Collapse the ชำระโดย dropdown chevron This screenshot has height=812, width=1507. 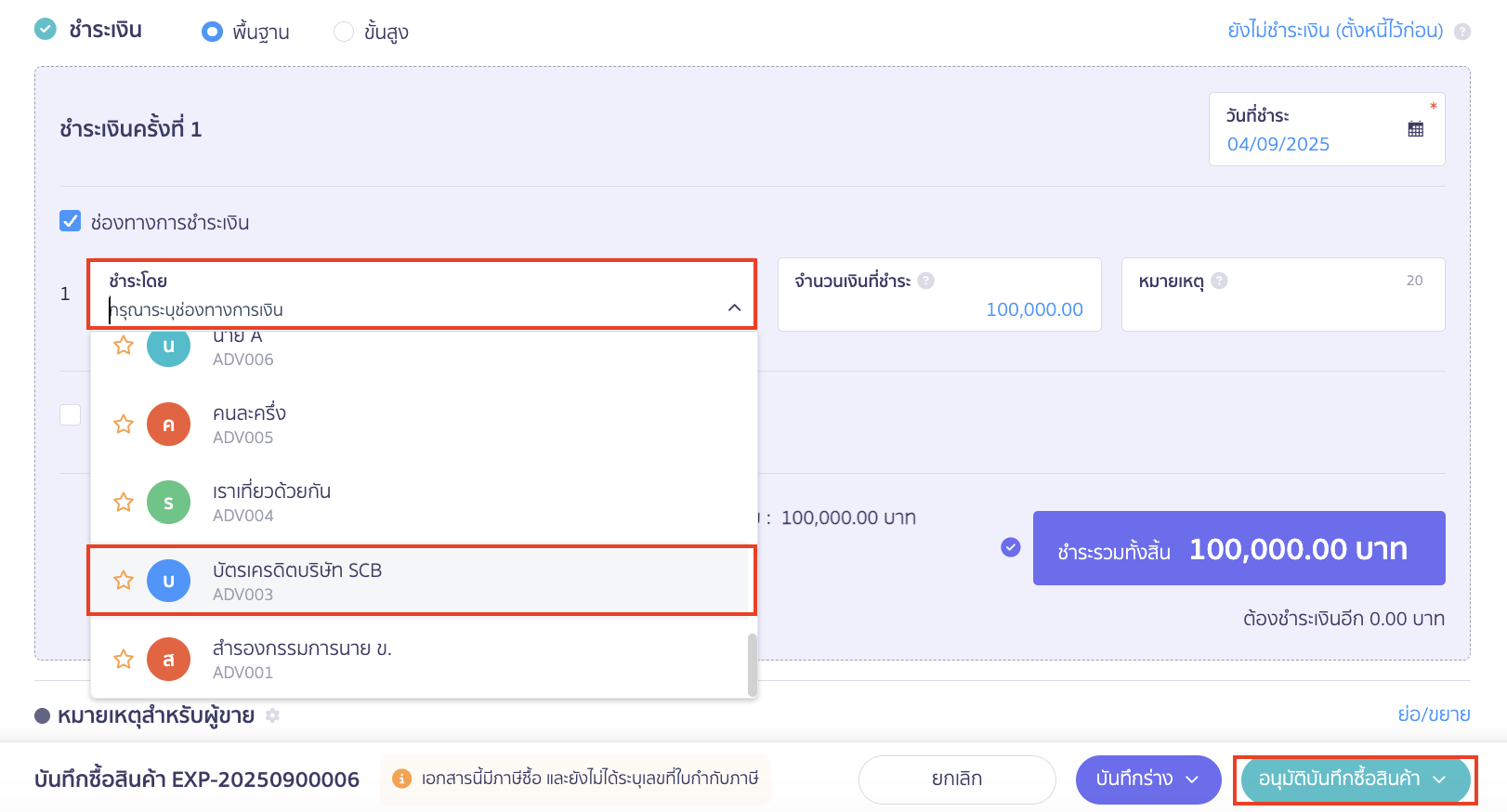coord(734,308)
